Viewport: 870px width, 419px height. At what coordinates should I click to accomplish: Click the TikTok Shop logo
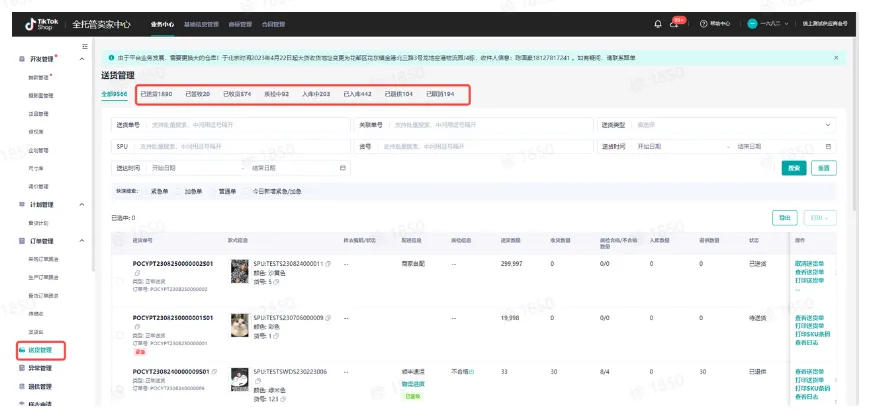point(42,24)
